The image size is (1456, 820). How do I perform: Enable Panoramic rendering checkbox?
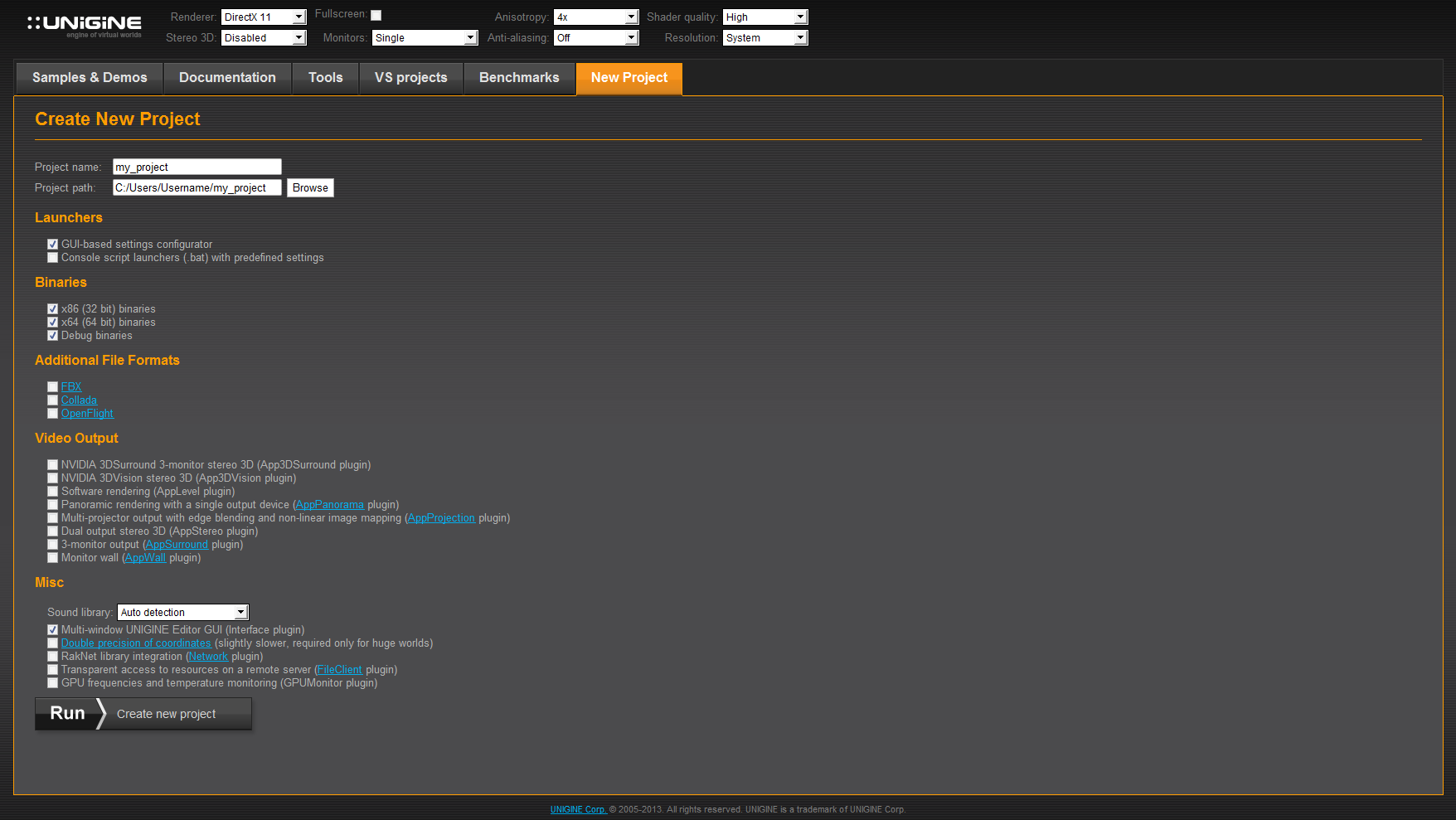coord(53,504)
